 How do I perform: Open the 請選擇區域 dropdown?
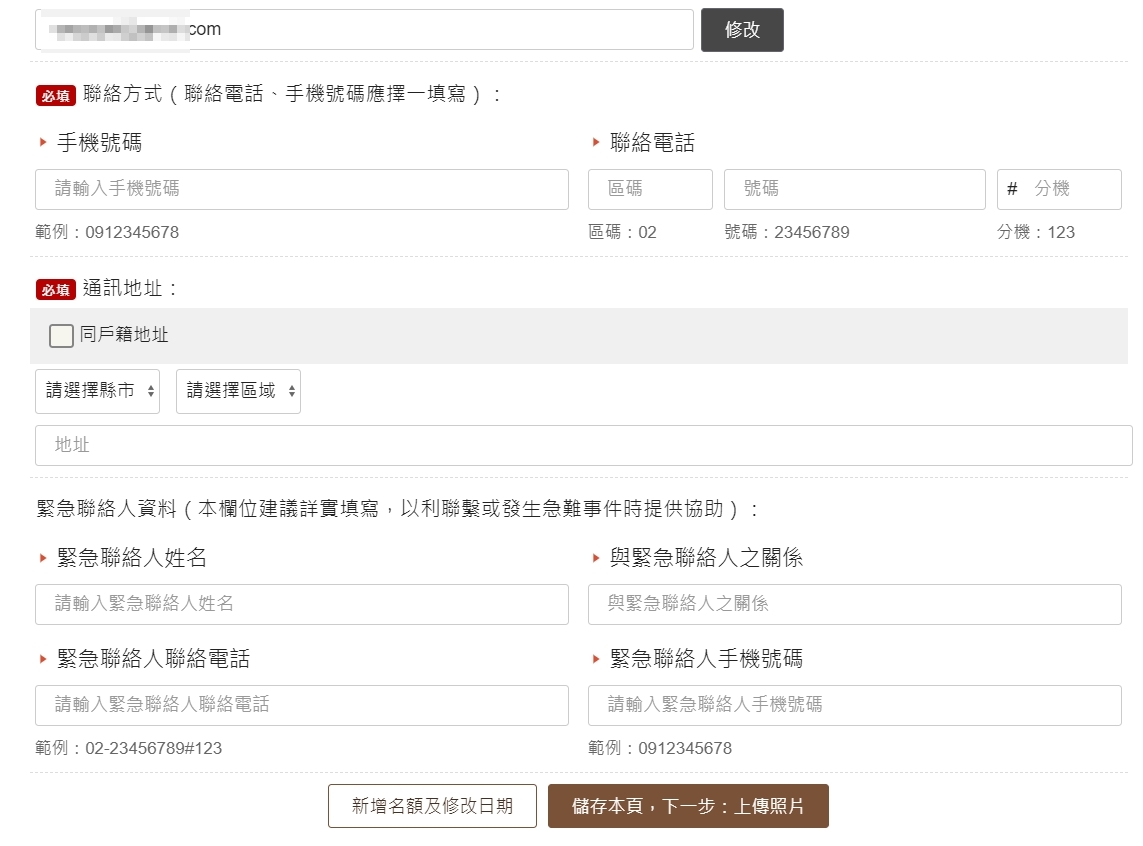click(238, 391)
